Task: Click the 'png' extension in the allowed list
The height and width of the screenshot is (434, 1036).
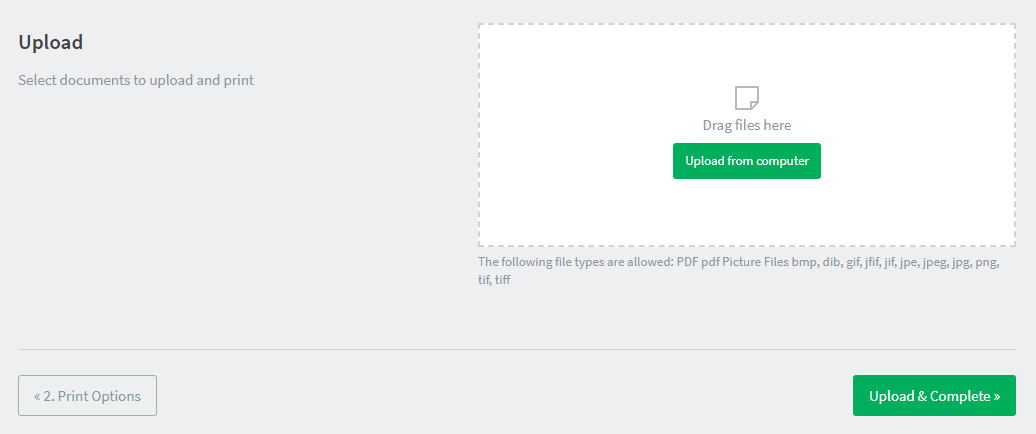Action: [x=986, y=262]
